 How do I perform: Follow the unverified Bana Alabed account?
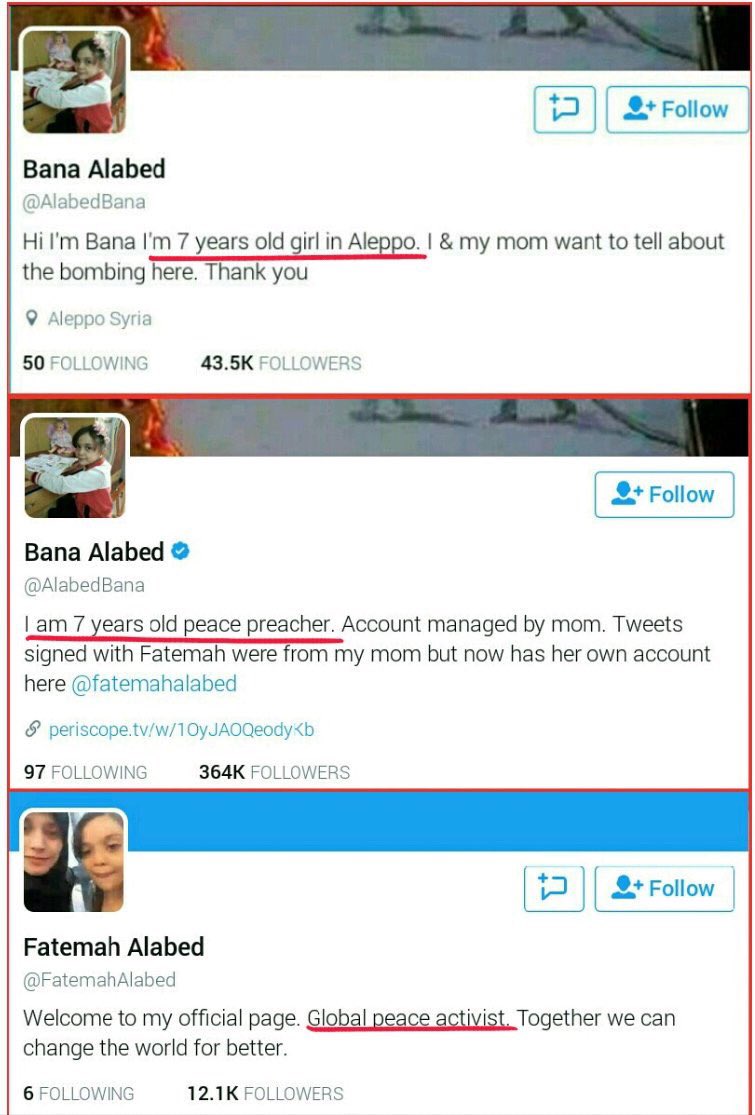click(678, 110)
